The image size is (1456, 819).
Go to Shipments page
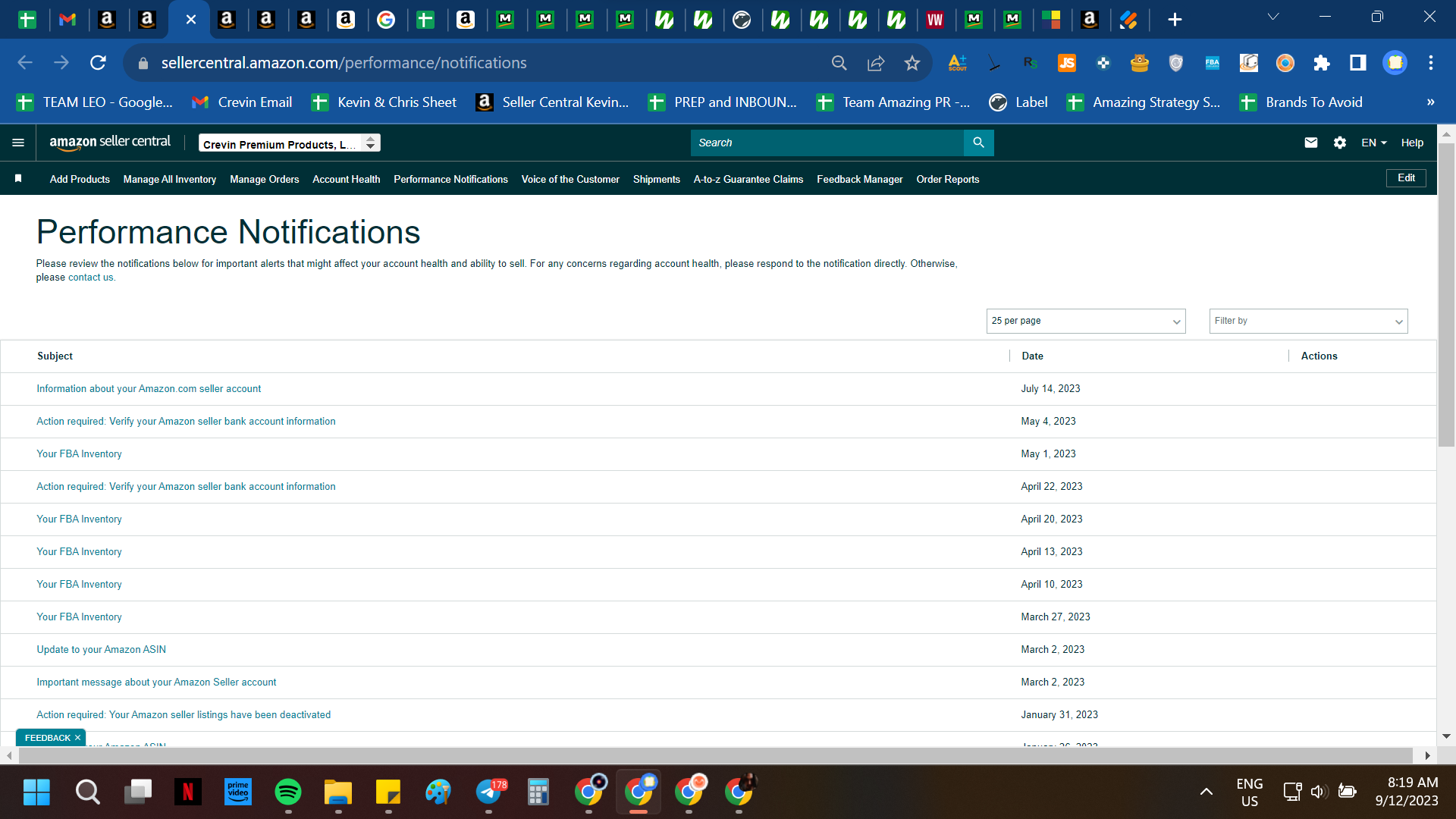657,179
